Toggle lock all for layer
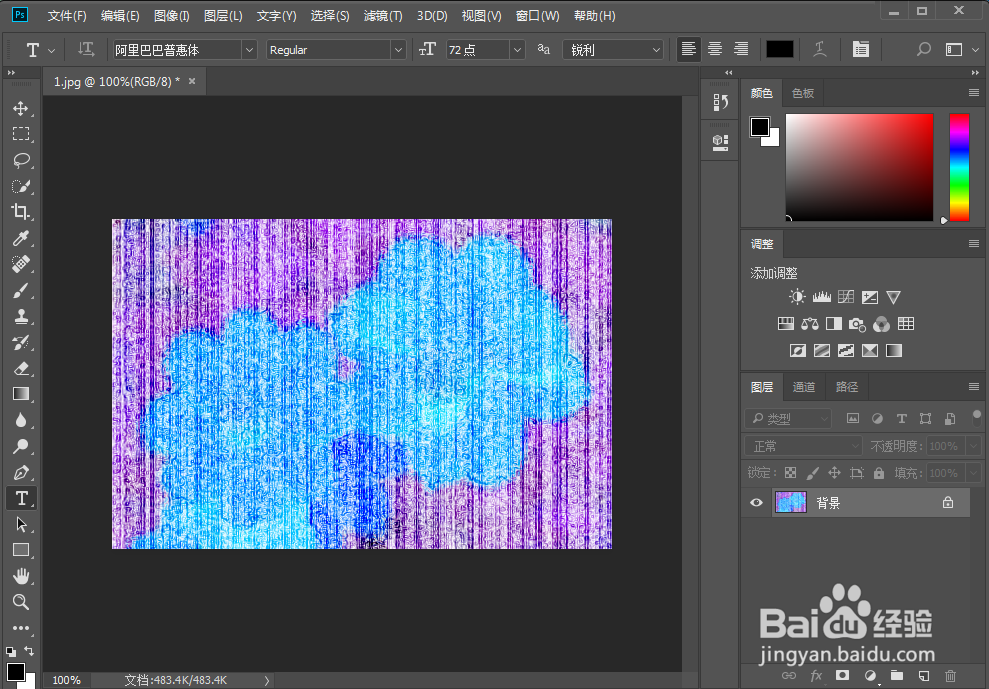 (879, 473)
